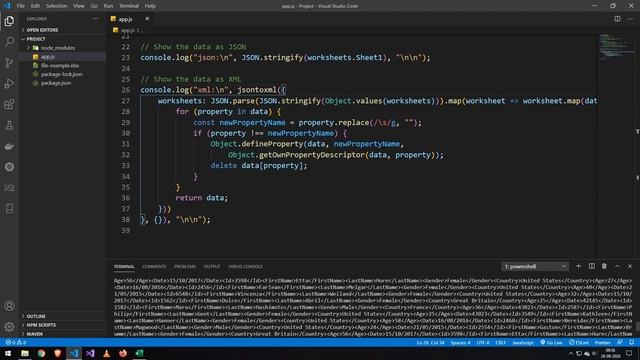Show hidden system tray icons chevron
Image resolution: width=640 pixels, height=360 pixels.
click(x=571, y=353)
